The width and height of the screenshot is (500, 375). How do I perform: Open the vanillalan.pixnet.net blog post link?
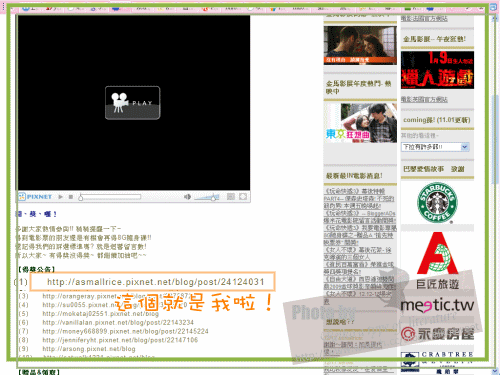pos(118,322)
